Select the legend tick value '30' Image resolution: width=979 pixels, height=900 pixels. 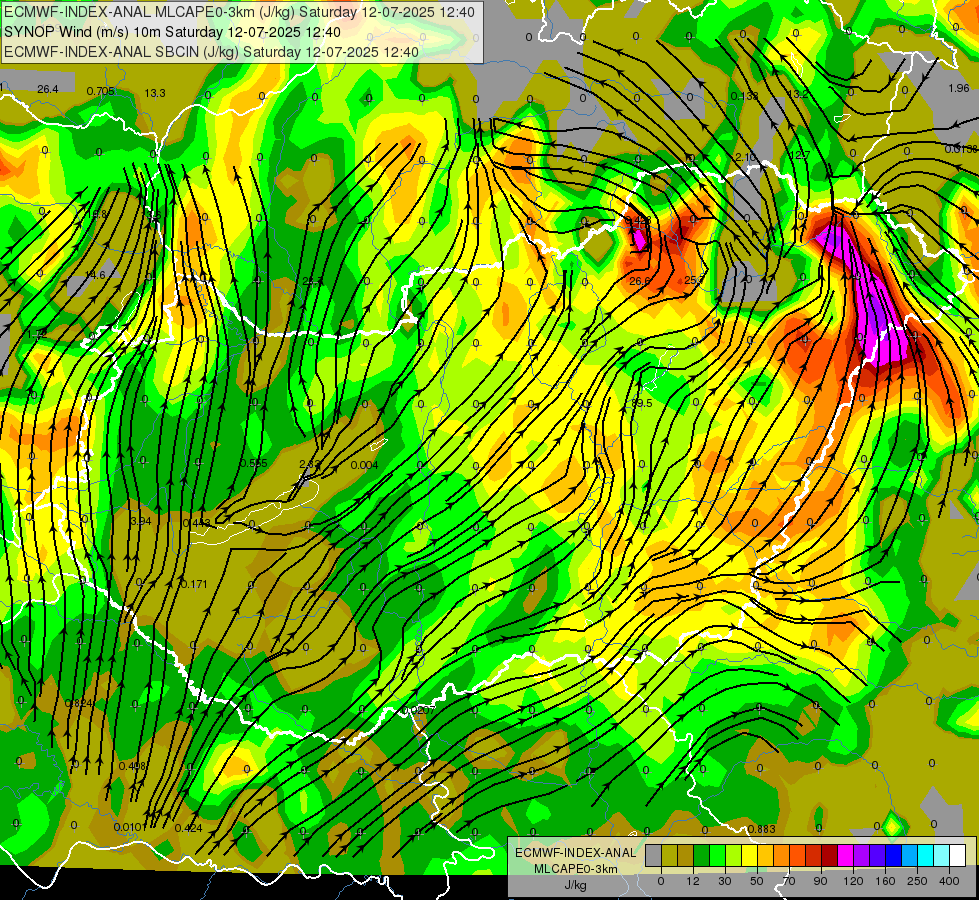coord(725,881)
